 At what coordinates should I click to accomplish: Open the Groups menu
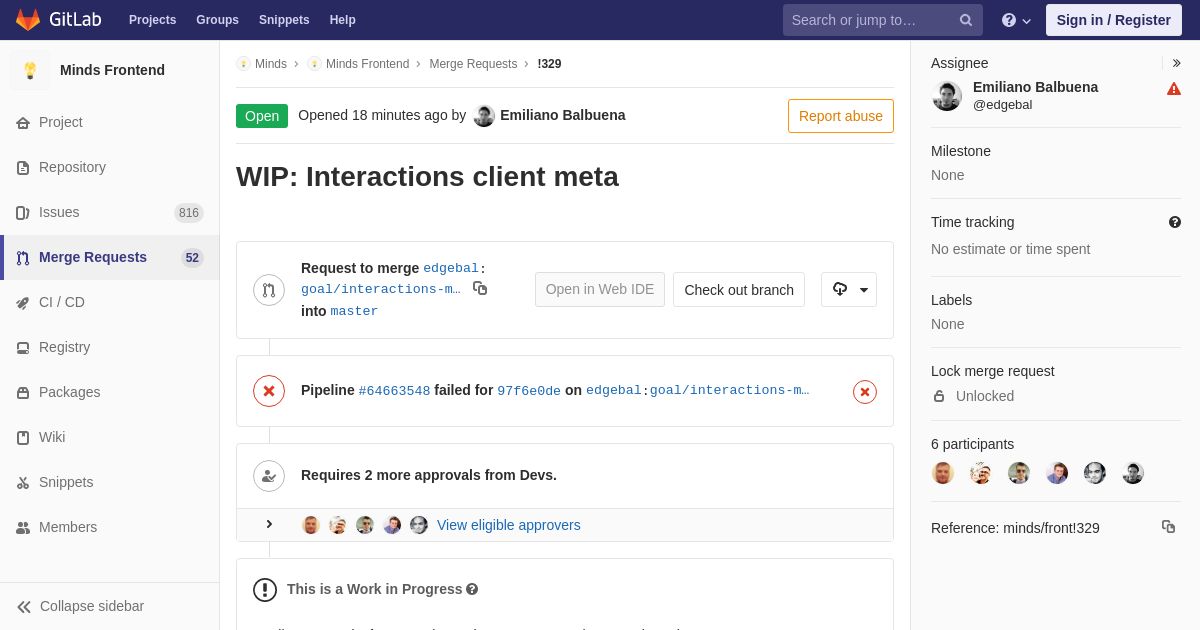pyautogui.click(x=217, y=20)
